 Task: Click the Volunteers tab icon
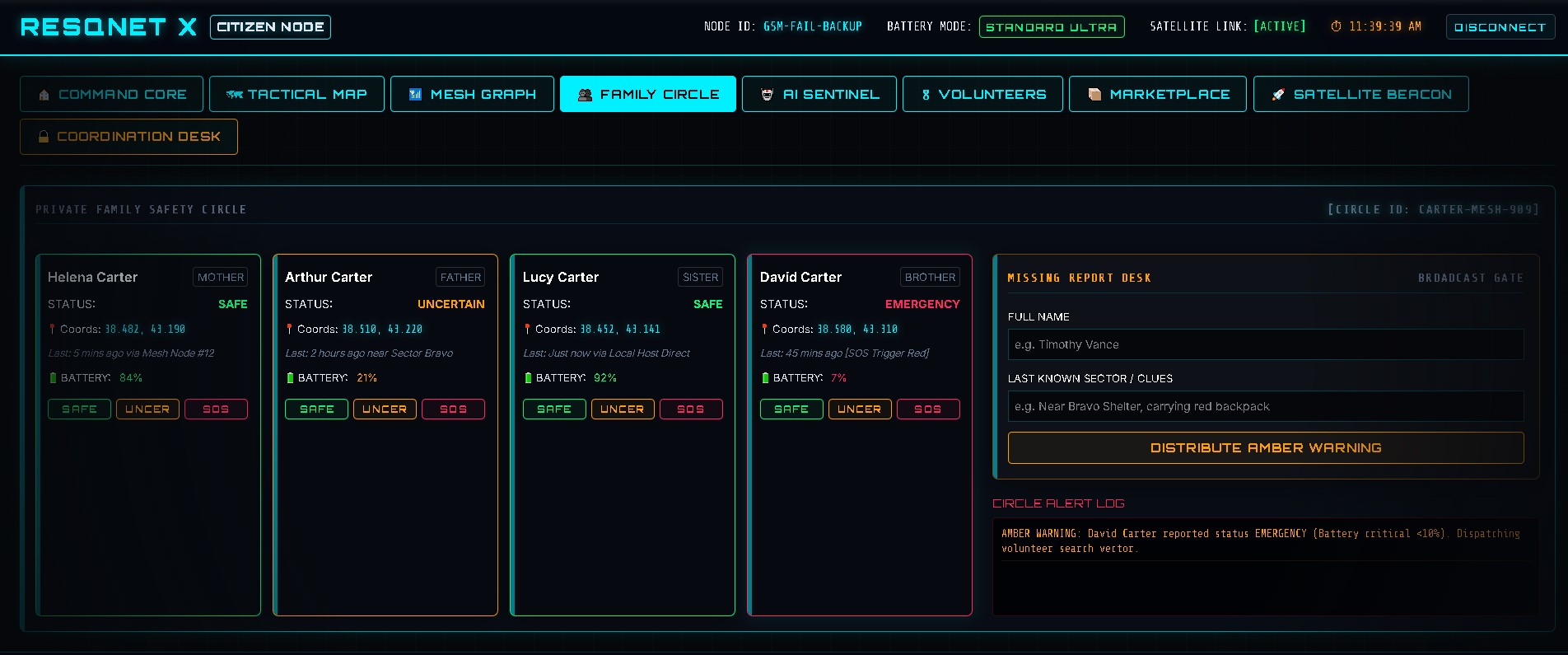click(926, 95)
